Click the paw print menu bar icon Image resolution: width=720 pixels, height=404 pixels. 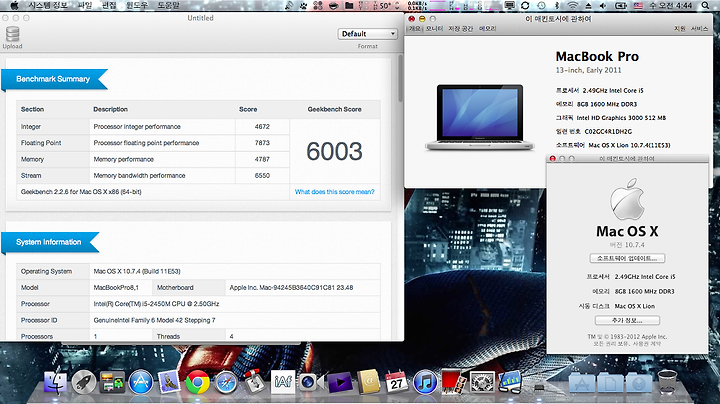pyautogui.click(x=303, y=6)
